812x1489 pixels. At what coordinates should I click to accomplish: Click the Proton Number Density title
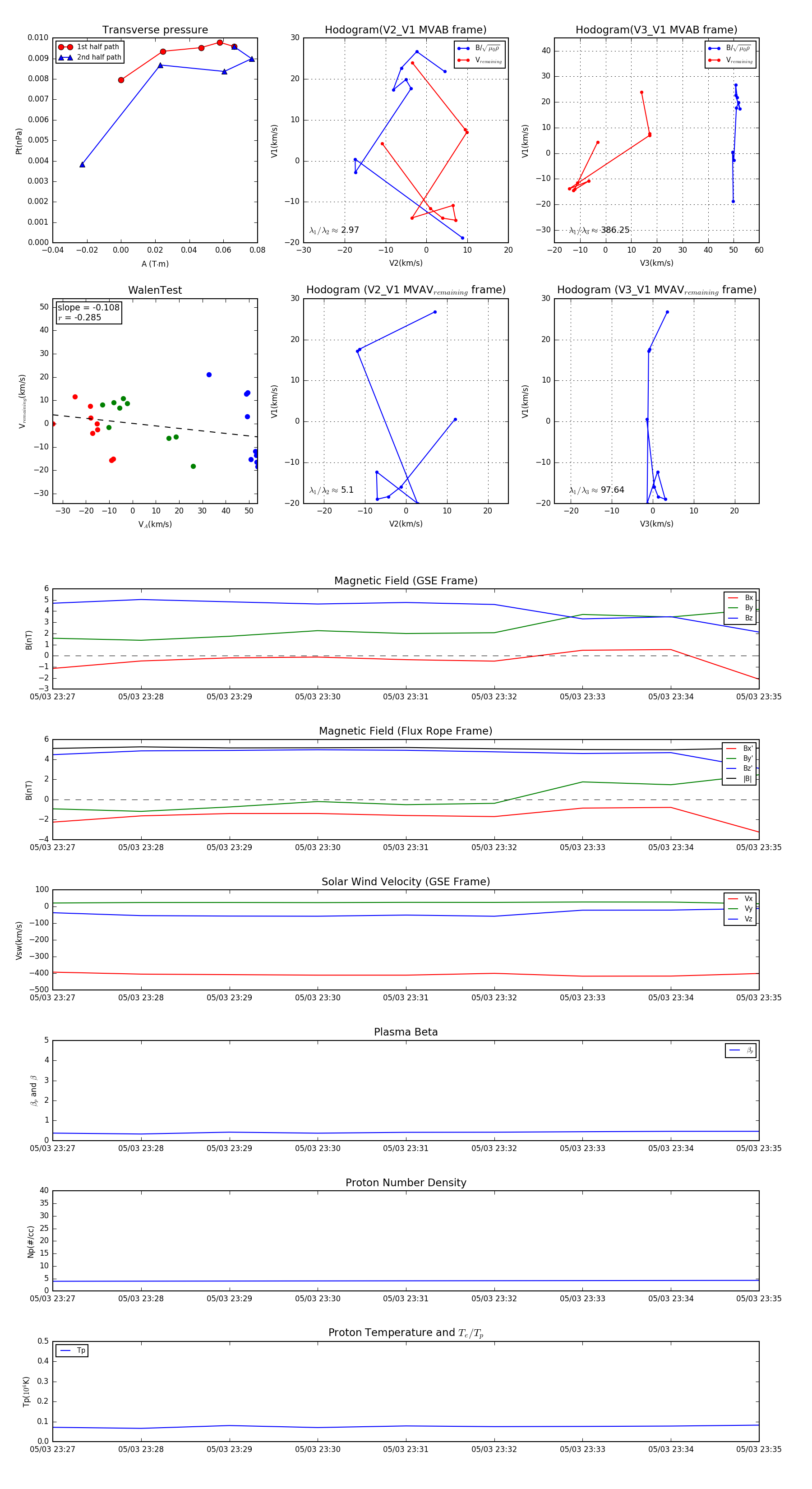pyautogui.click(x=406, y=1183)
